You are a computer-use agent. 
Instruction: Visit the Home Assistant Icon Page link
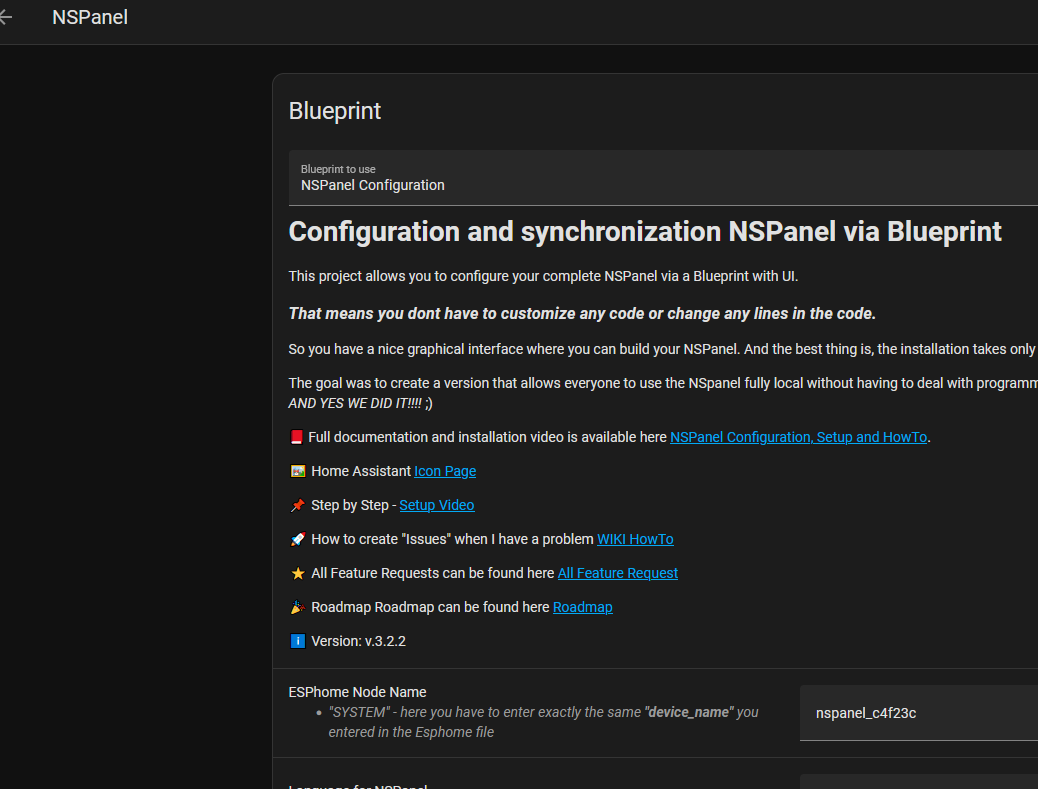[x=444, y=470]
